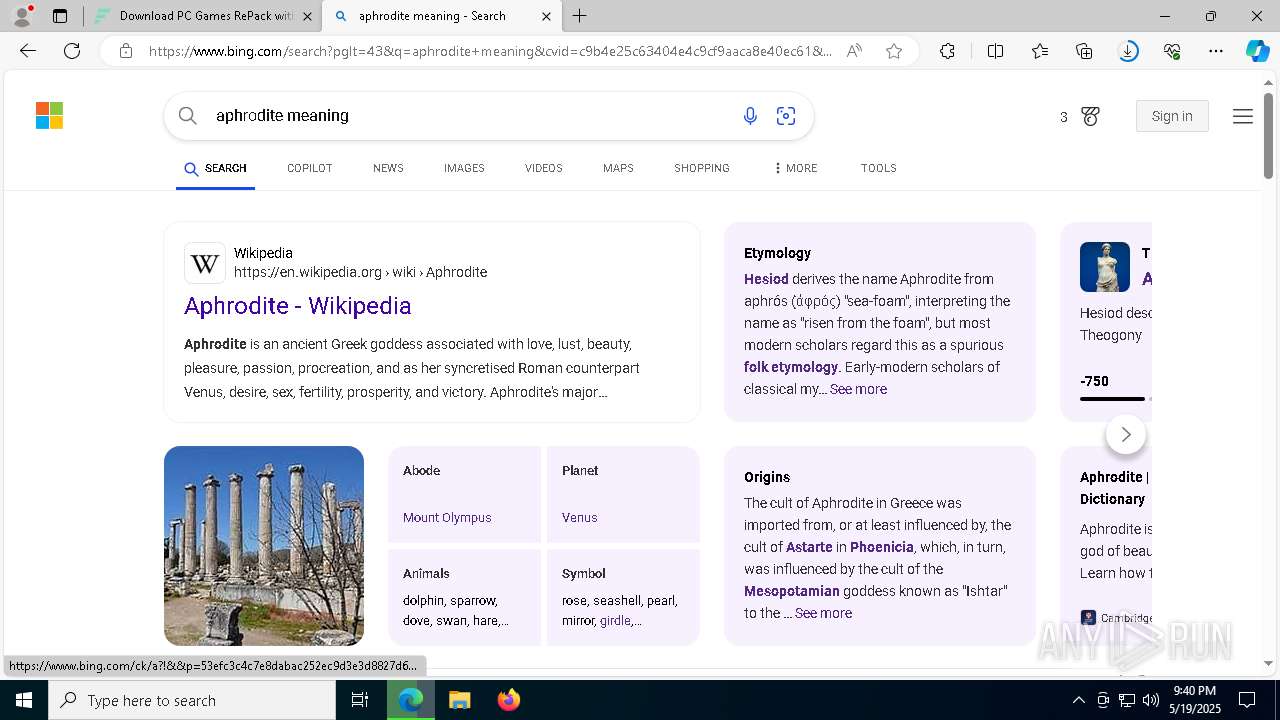This screenshot has width=1280, height=720.
Task: Close the aphrodite meaning tab
Action: point(546,16)
